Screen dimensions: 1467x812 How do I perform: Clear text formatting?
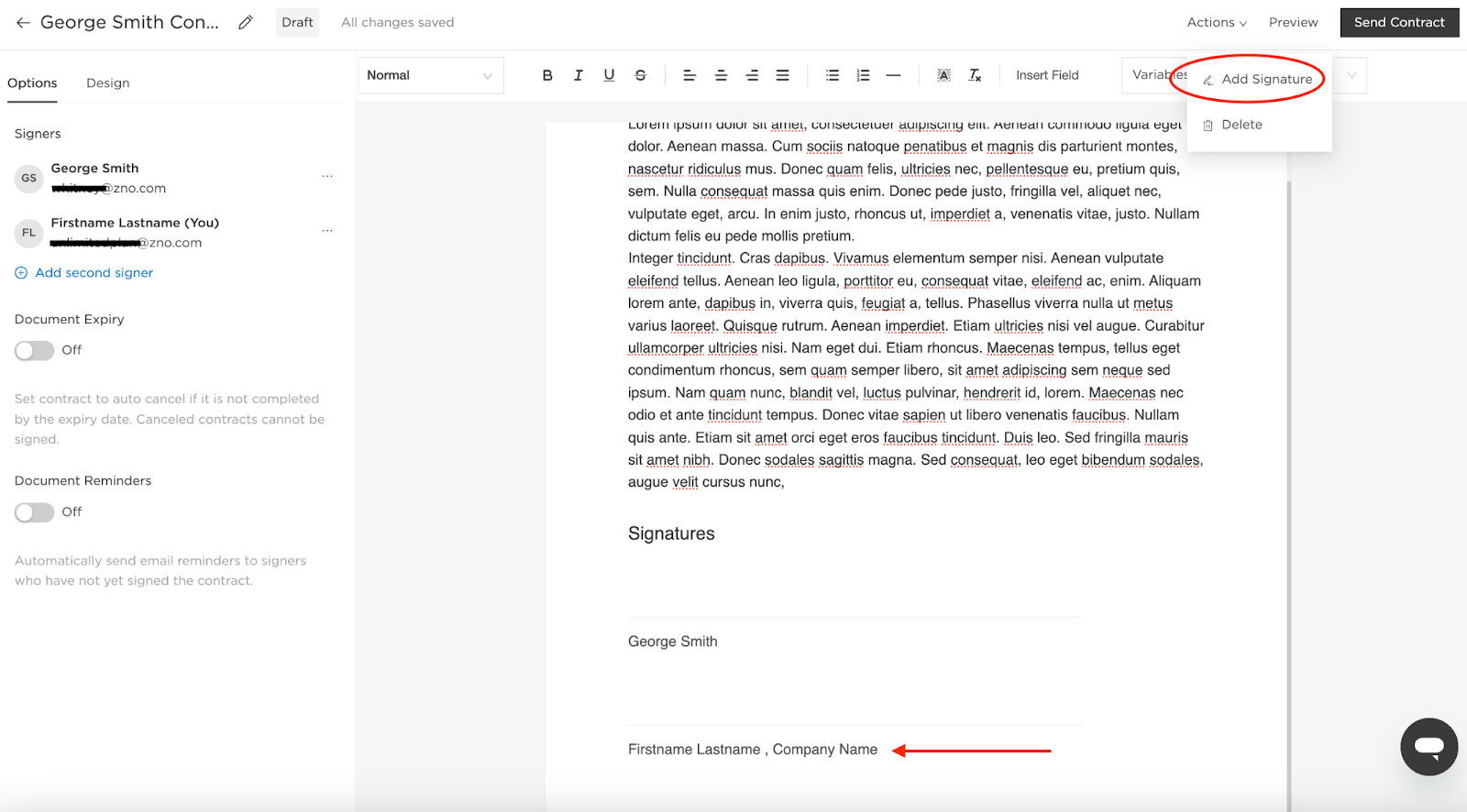975,75
